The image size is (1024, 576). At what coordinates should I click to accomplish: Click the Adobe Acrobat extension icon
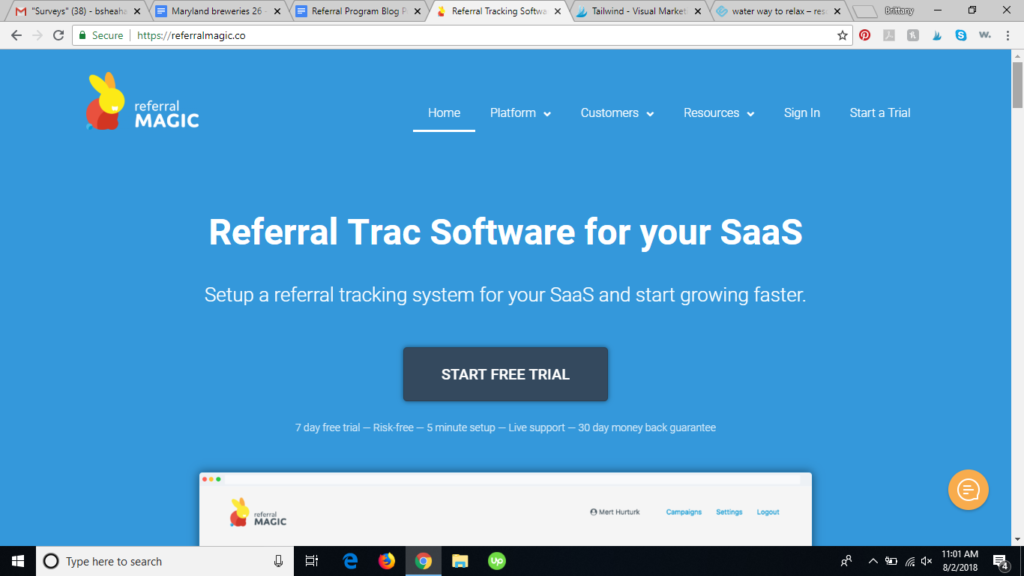pos(889,35)
